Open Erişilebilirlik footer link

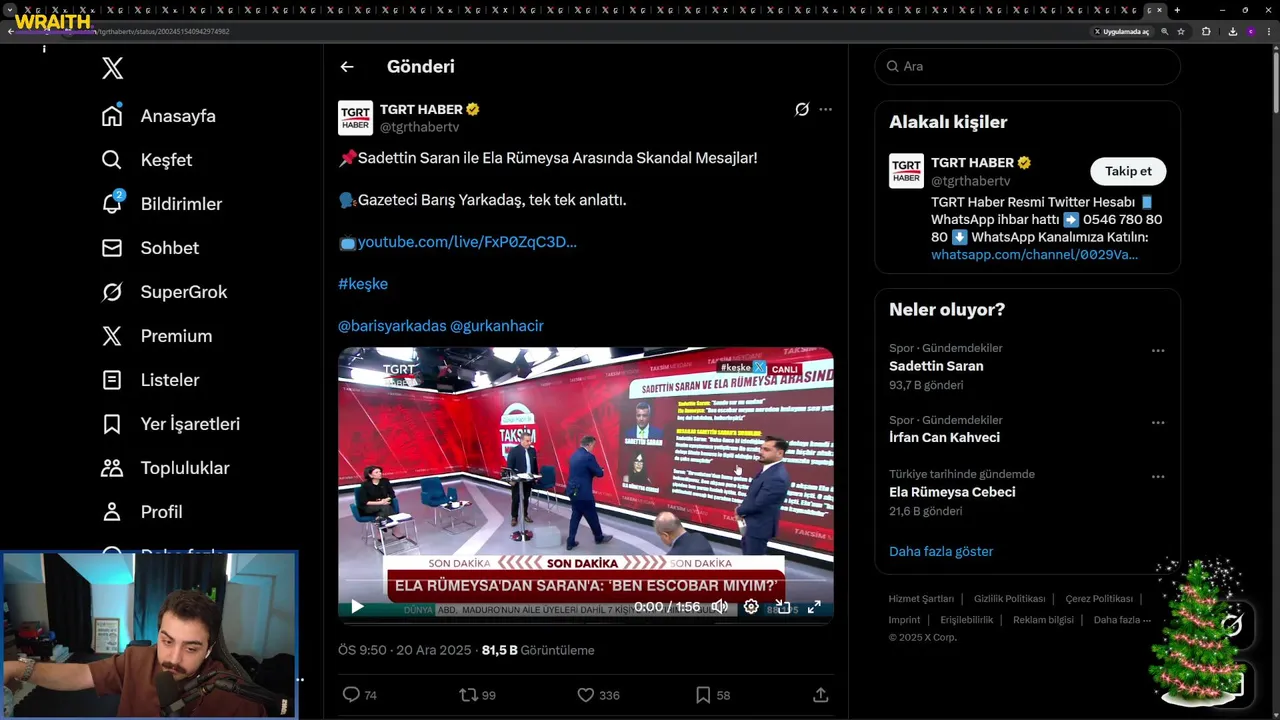(x=967, y=620)
